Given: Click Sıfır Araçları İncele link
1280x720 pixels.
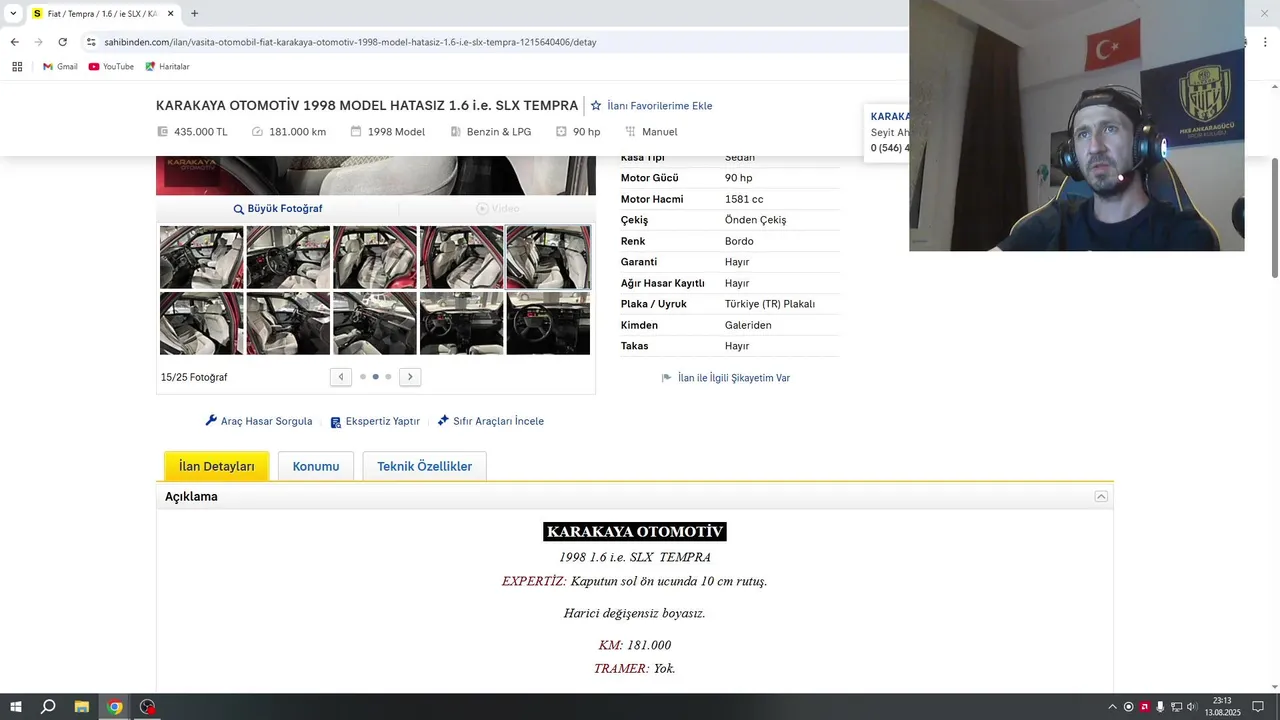Looking at the screenshot, I should (x=491, y=421).
